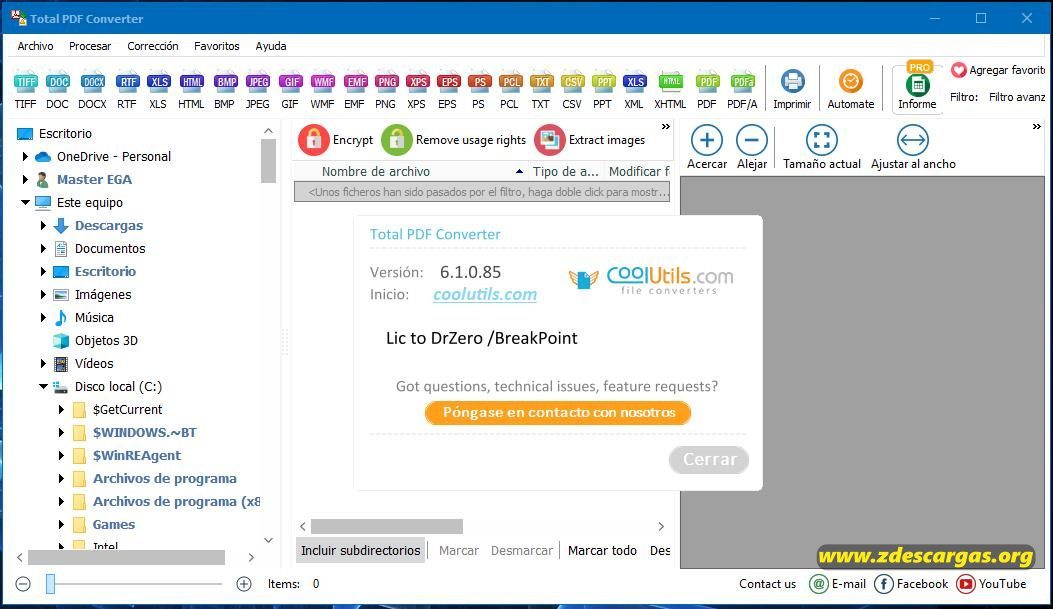Click the Cerrar button

[709, 460]
